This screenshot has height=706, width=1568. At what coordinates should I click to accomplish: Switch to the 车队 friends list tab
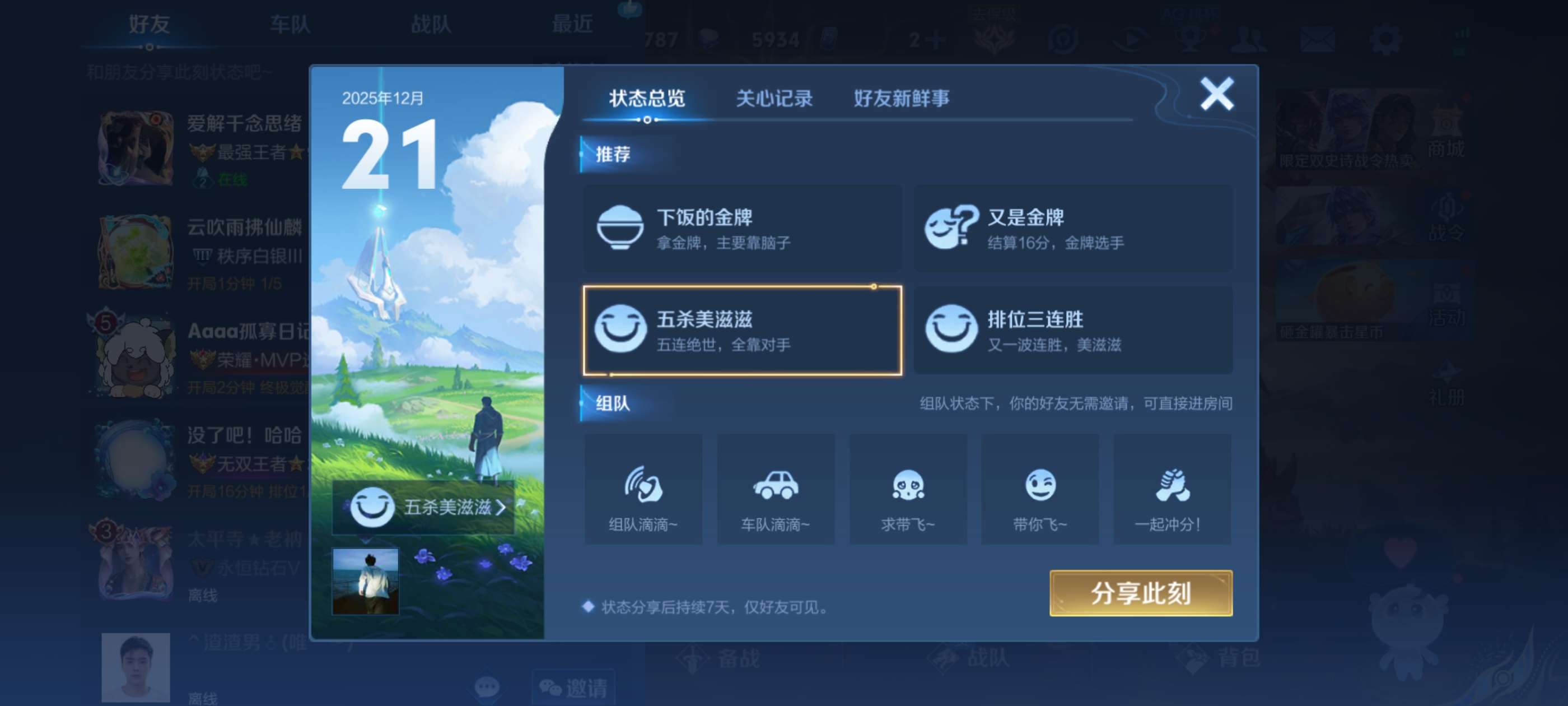click(290, 24)
